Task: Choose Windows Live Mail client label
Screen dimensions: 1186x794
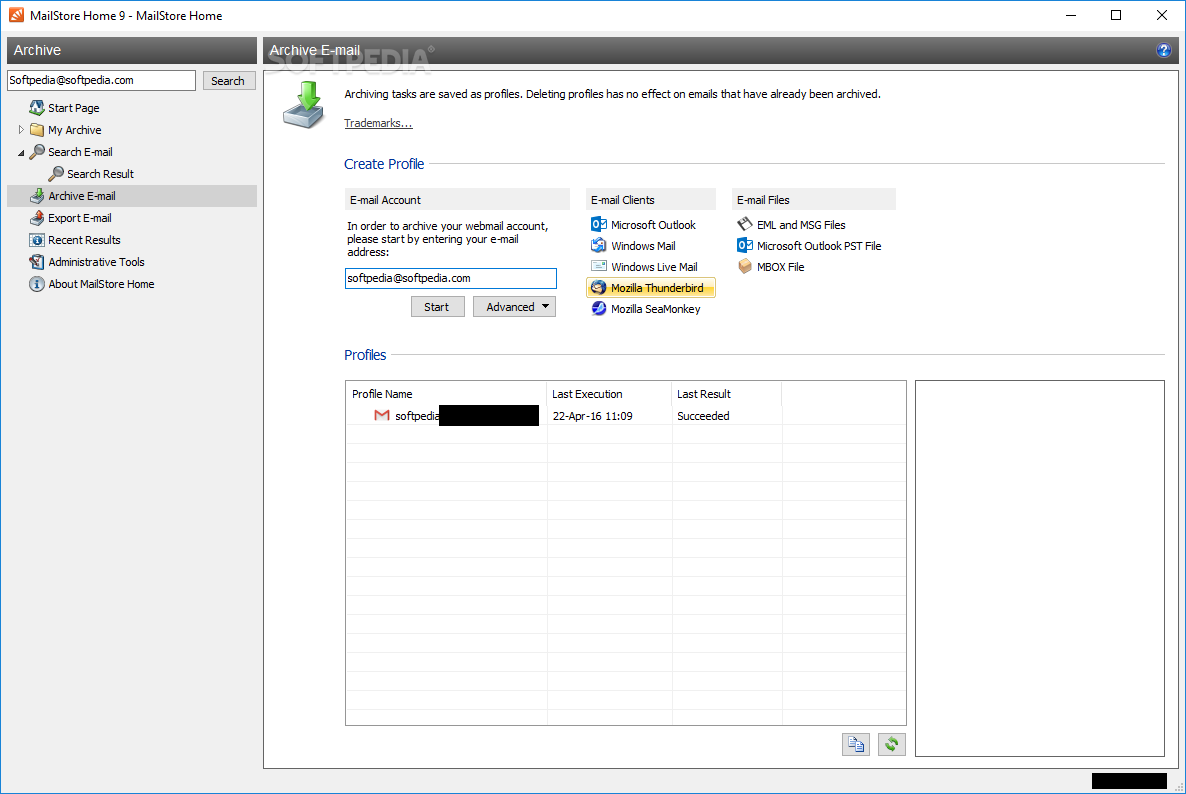Action: pos(654,267)
